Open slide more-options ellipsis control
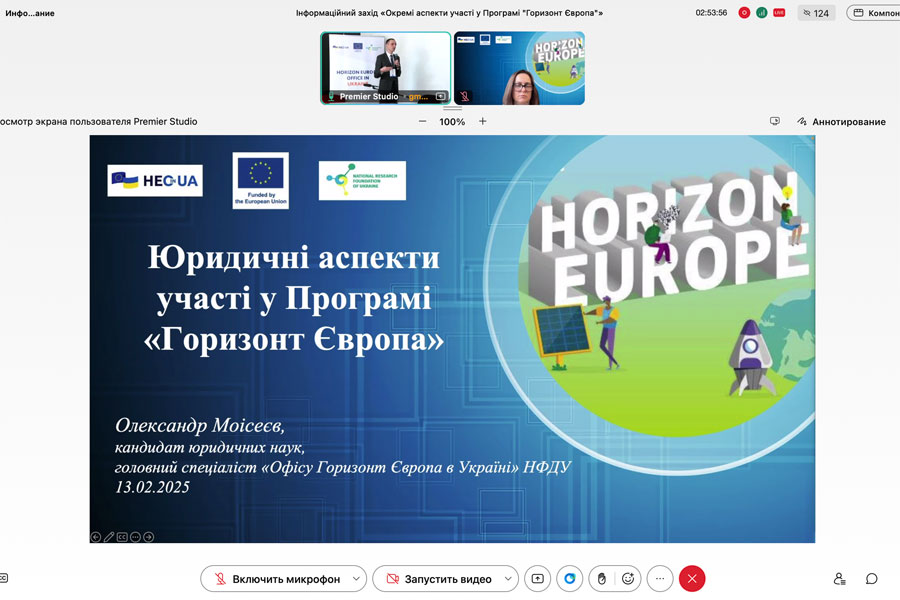This screenshot has height=600, width=900. (135, 537)
